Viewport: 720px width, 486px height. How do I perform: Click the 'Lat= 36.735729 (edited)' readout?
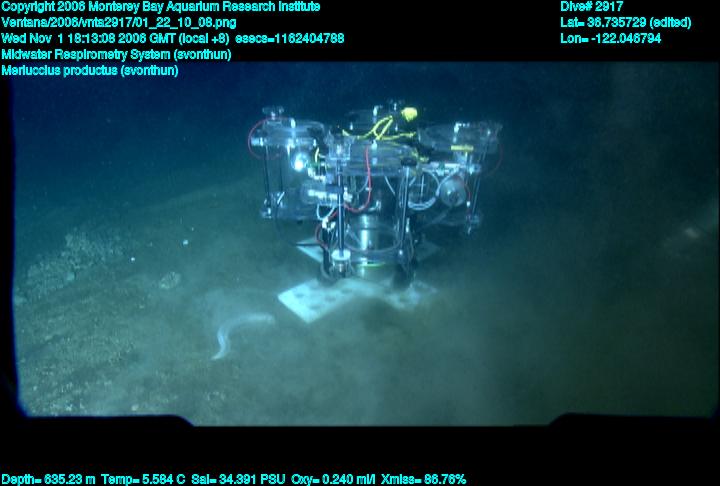625,23
